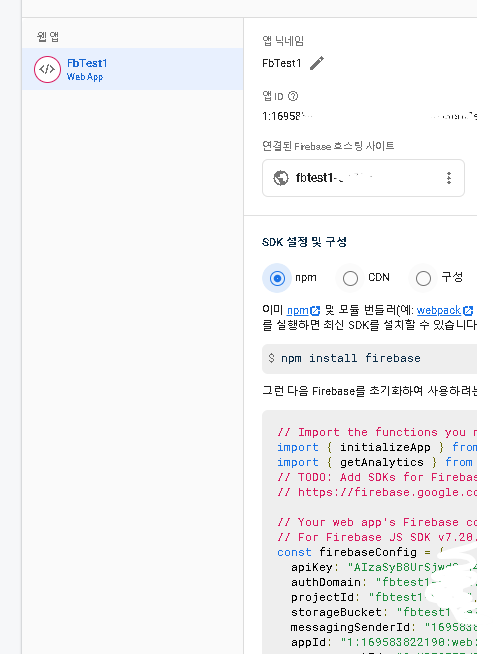Open the App ID help question mark

pos(293,96)
